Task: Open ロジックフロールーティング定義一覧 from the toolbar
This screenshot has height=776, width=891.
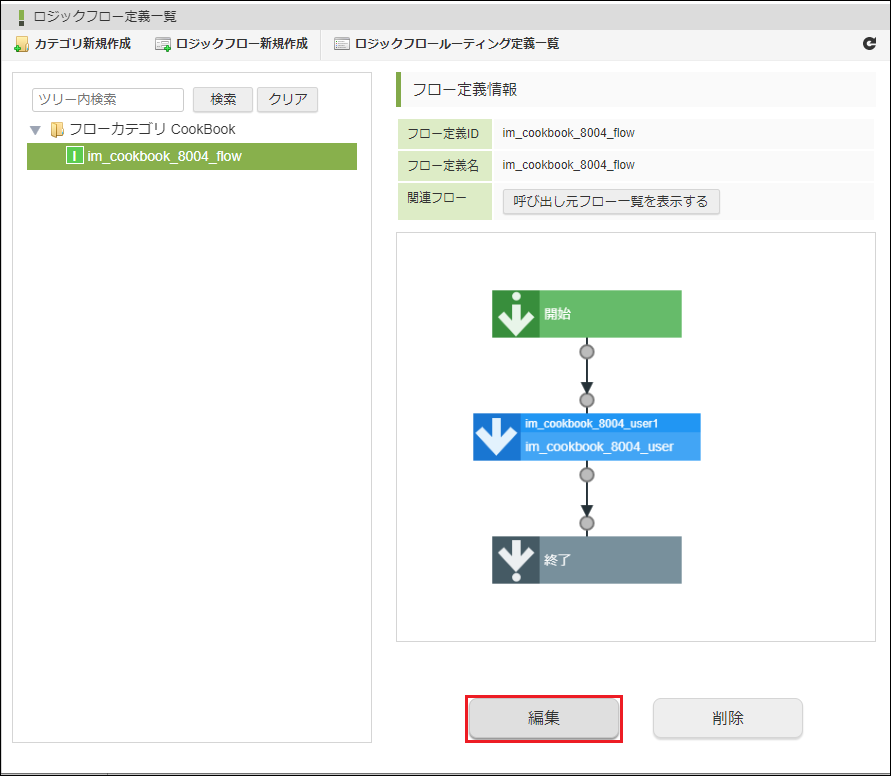Action: (x=457, y=44)
